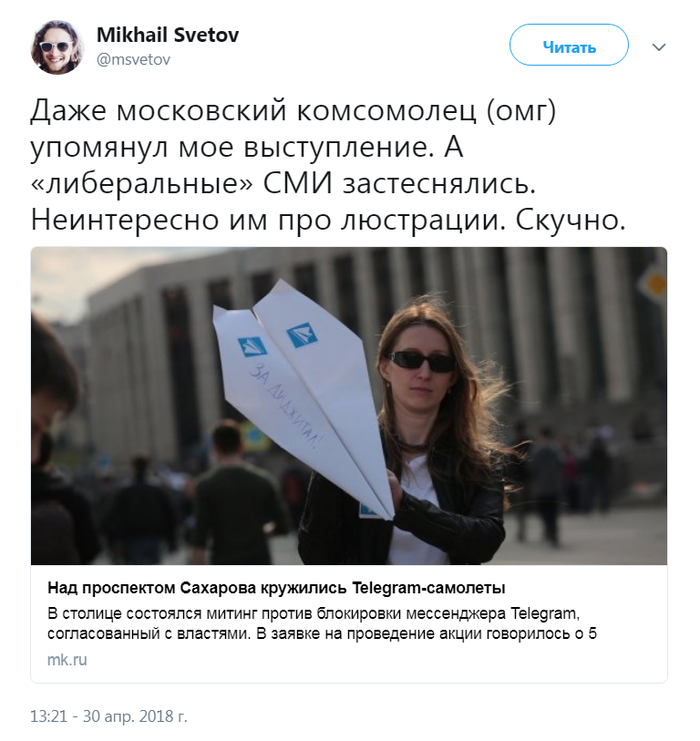Screen dimensions: 700x741
Task: Click the mk.ru domain label
Action: [x=67, y=660]
